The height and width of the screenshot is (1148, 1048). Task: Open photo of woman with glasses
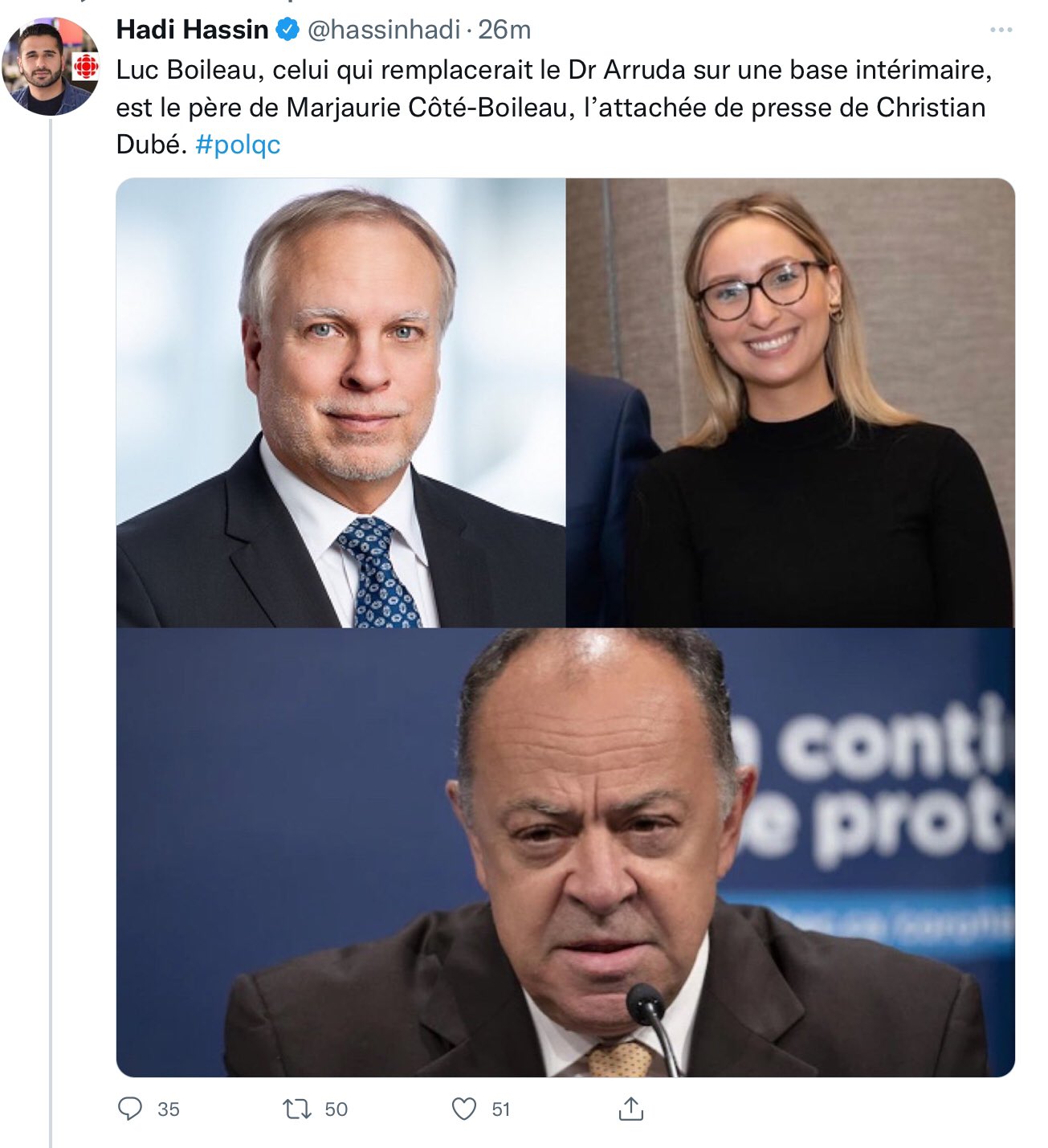(790, 402)
